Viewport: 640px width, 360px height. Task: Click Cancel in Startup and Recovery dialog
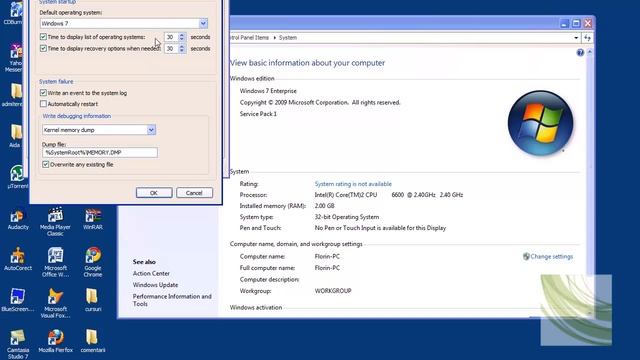click(x=194, y=193)
